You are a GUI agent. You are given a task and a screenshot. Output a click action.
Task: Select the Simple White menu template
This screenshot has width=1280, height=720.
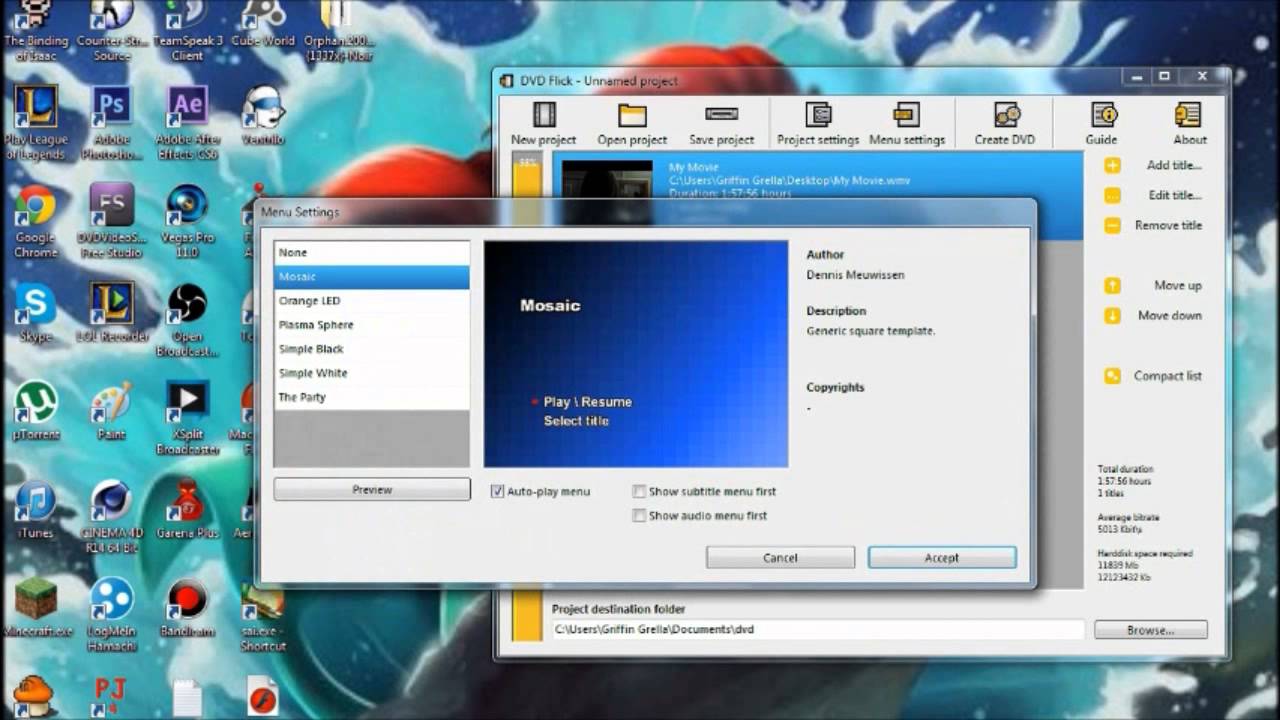point(371,373)
